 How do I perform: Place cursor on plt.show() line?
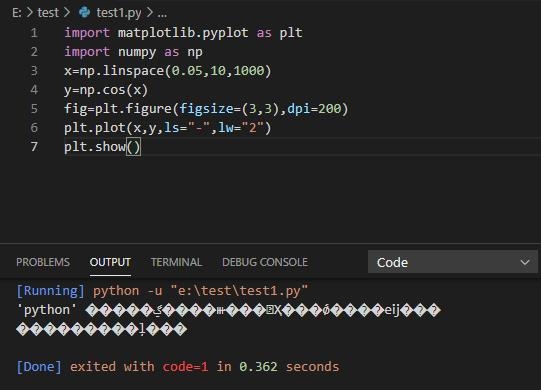(x=102, y=147)
